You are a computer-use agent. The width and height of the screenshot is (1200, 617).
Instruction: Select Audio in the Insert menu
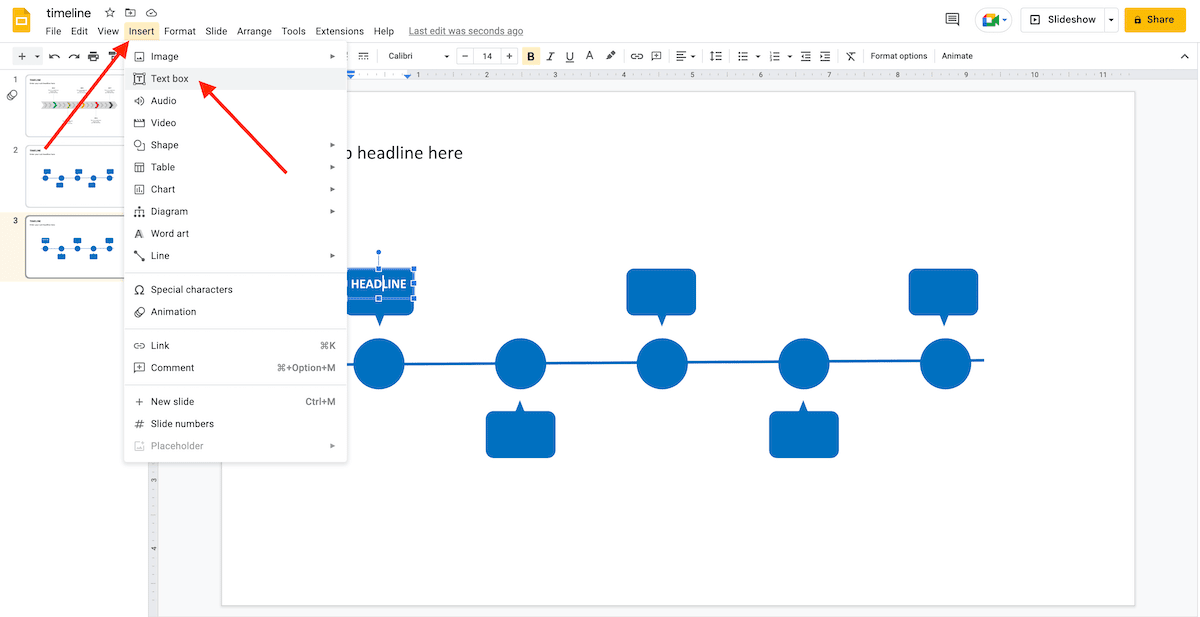point(235,101)
